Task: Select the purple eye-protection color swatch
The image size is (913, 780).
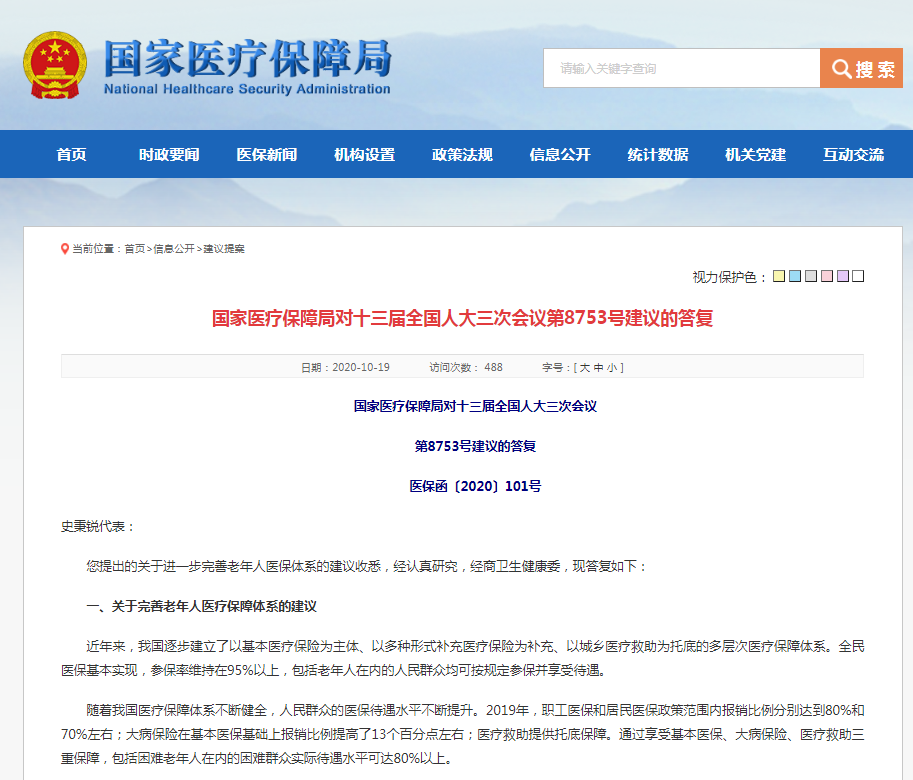Action: pos(842,276)
